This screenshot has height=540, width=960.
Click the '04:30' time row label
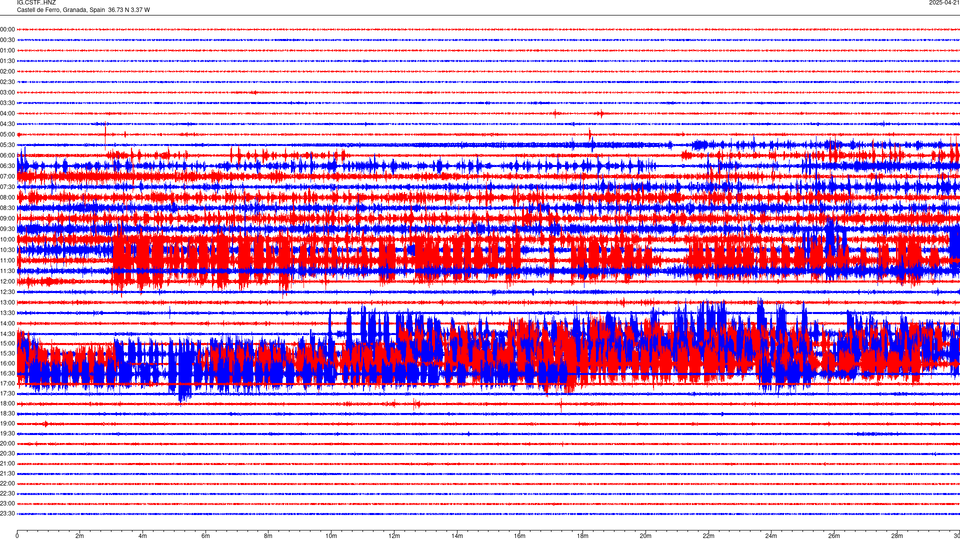[7, 124]
